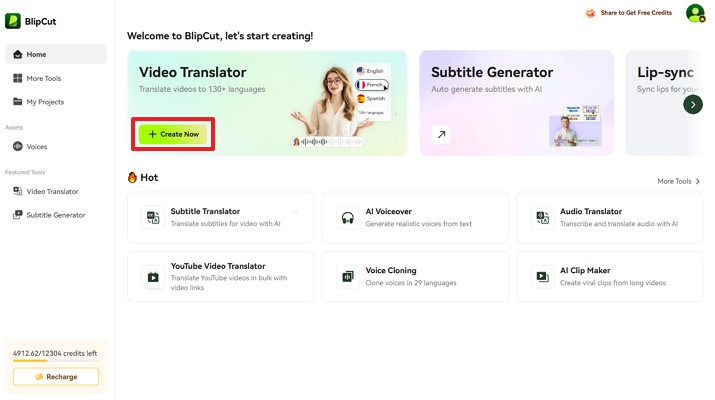Click the AI Clip Maker icon
Screen dimensions: 715x400
pyautogui.click(x=542, y=276)
